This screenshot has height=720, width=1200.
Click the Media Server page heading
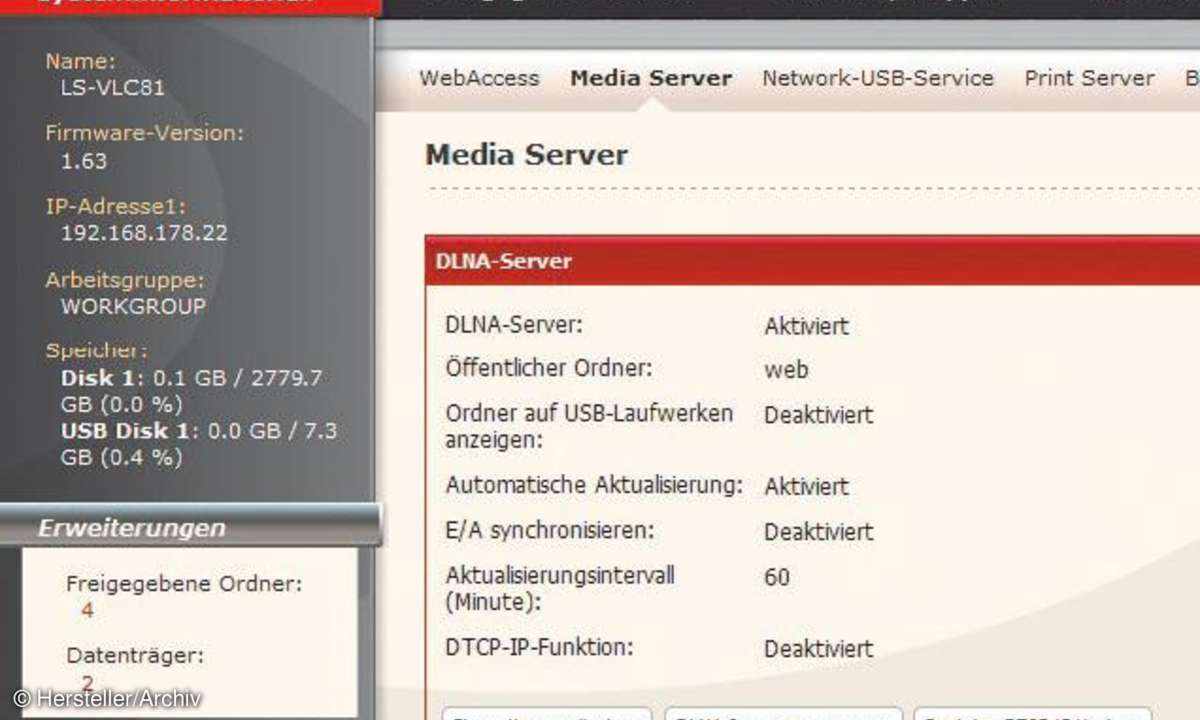pyautogui.click(x=526, y=155)
